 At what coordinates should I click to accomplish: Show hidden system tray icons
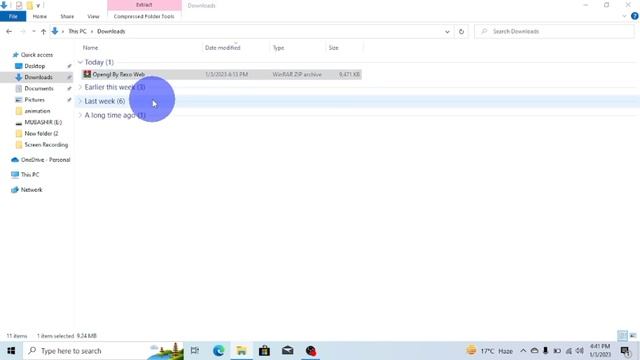[x=523, y=351]
